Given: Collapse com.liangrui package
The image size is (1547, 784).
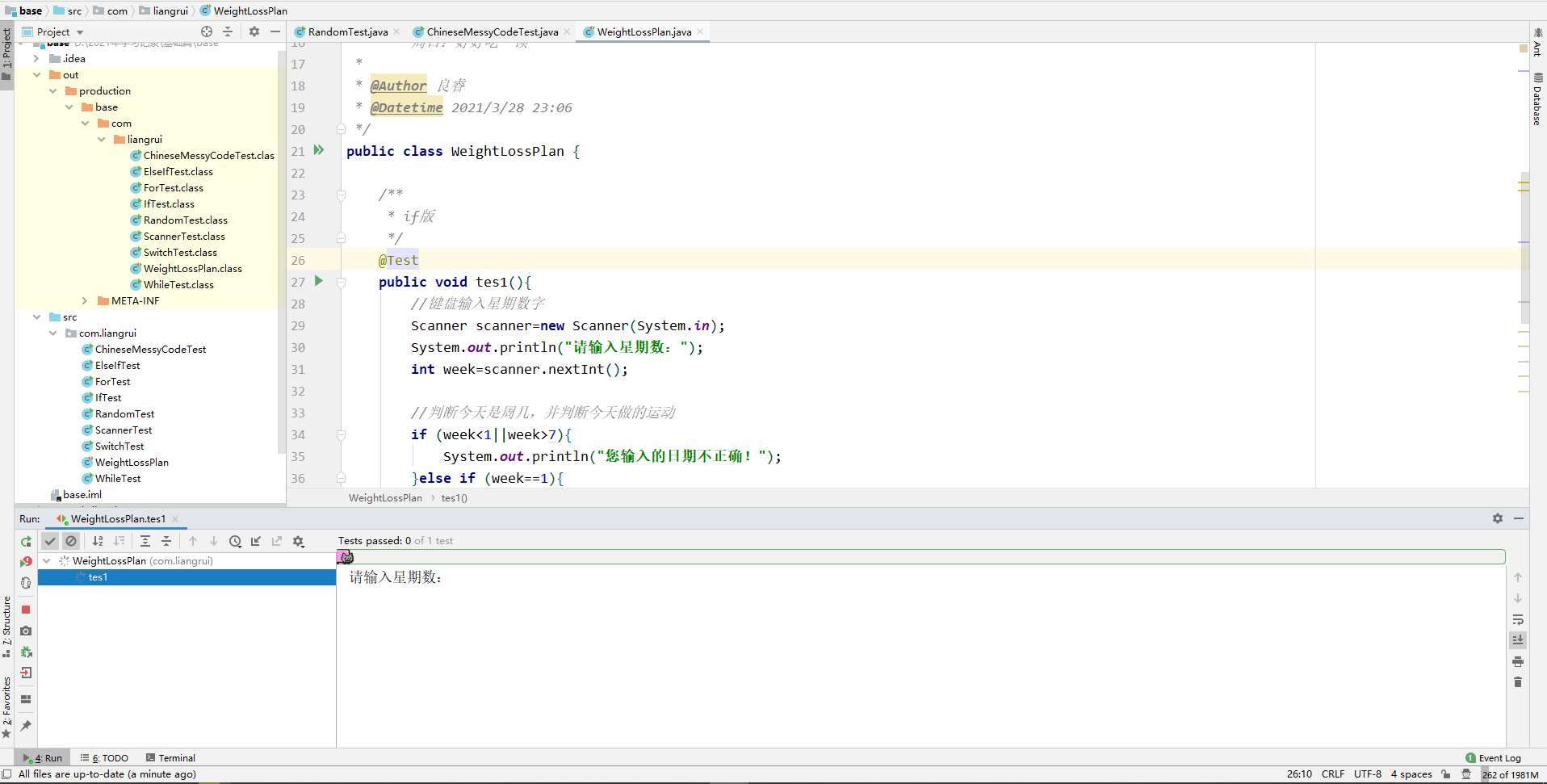Looking at the screenshot, I should pos(52,333).
